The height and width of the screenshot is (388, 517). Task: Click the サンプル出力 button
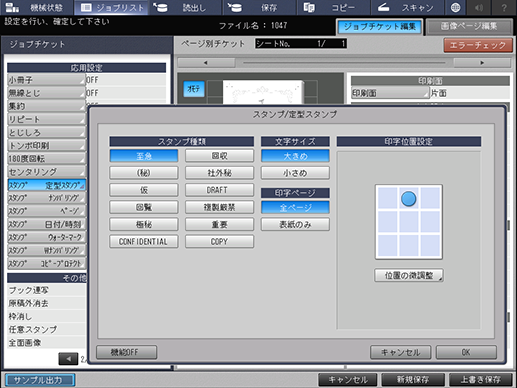40,380
